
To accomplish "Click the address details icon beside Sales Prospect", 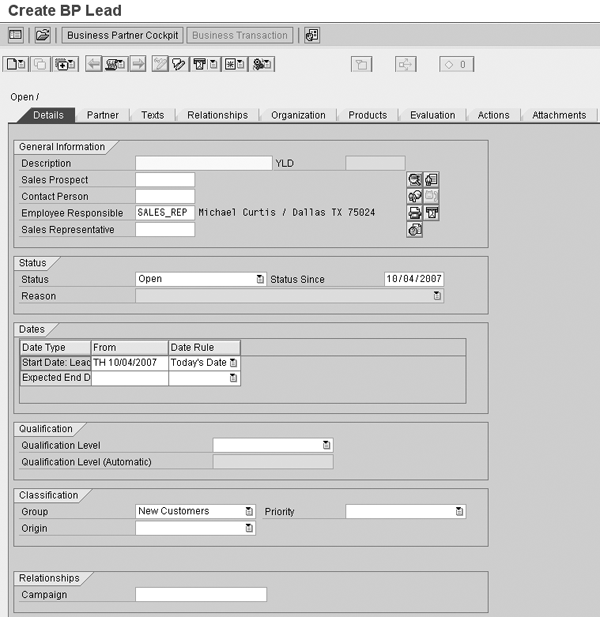I will (x=431, y=180).
